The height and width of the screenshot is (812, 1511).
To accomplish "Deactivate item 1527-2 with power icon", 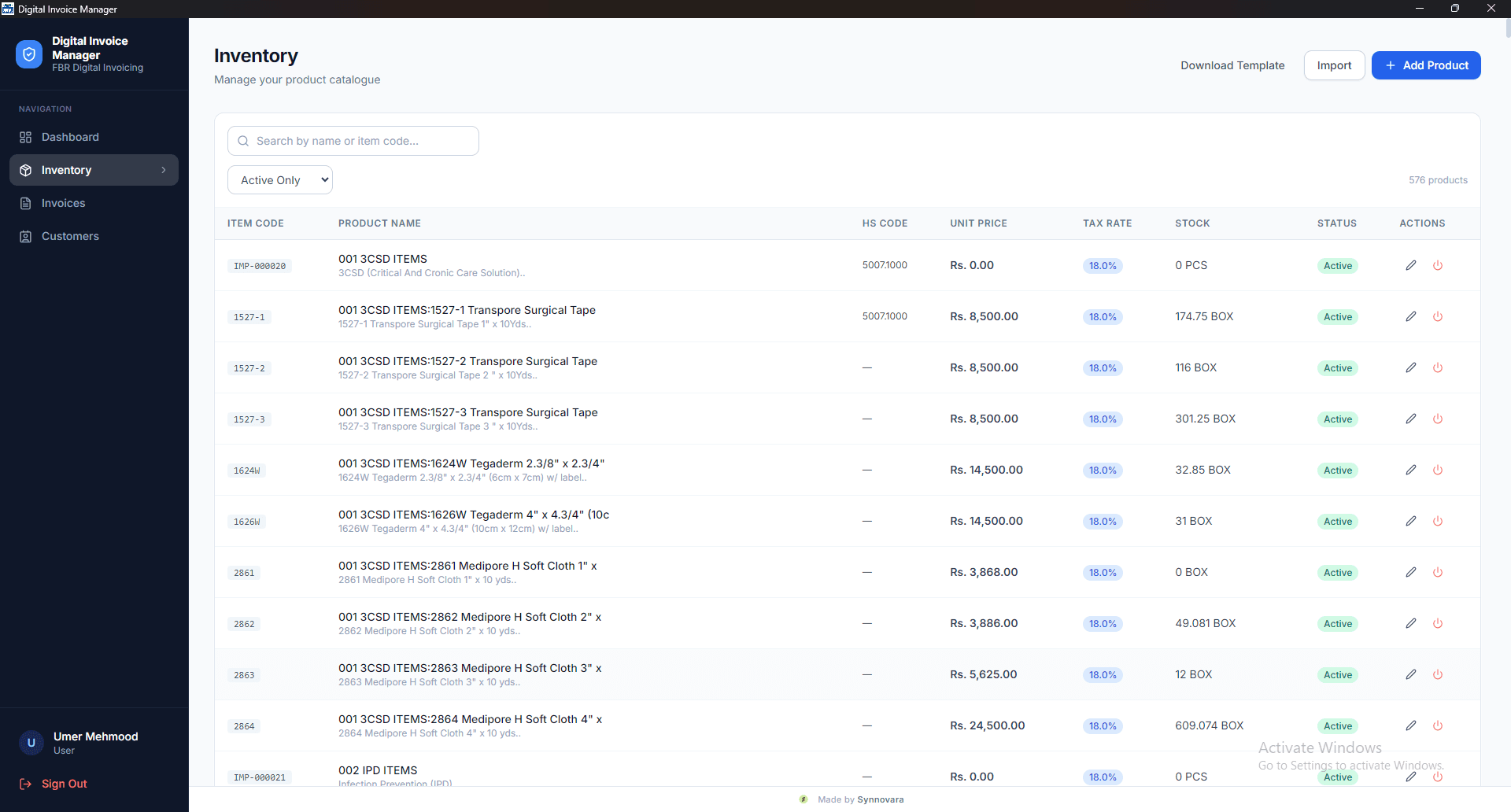I will click(1438, 367).
